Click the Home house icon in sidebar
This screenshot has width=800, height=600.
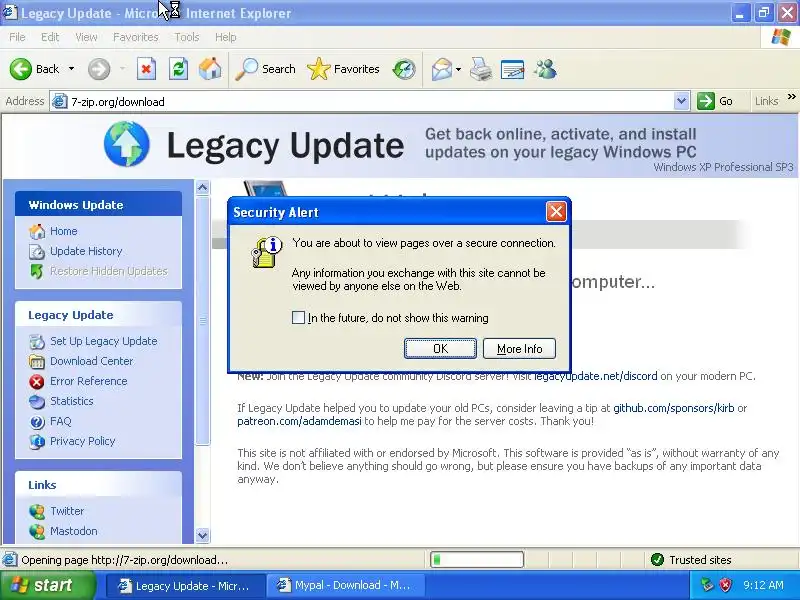(37, 231)
